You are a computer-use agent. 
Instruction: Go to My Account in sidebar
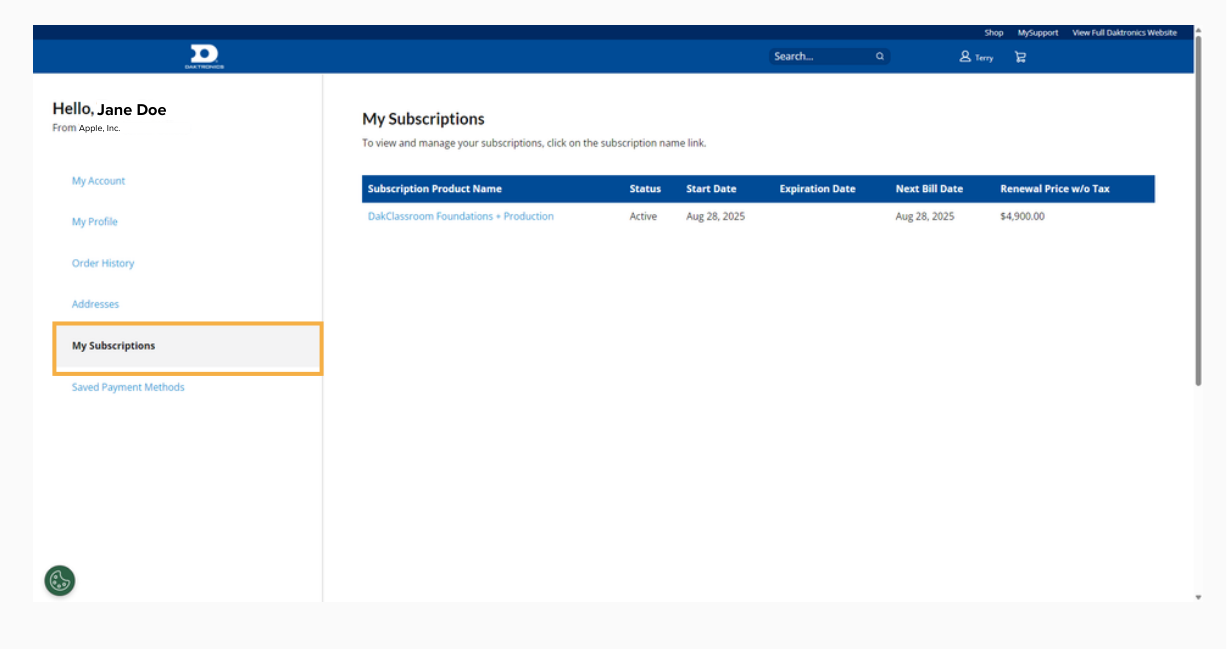point(98,181)
